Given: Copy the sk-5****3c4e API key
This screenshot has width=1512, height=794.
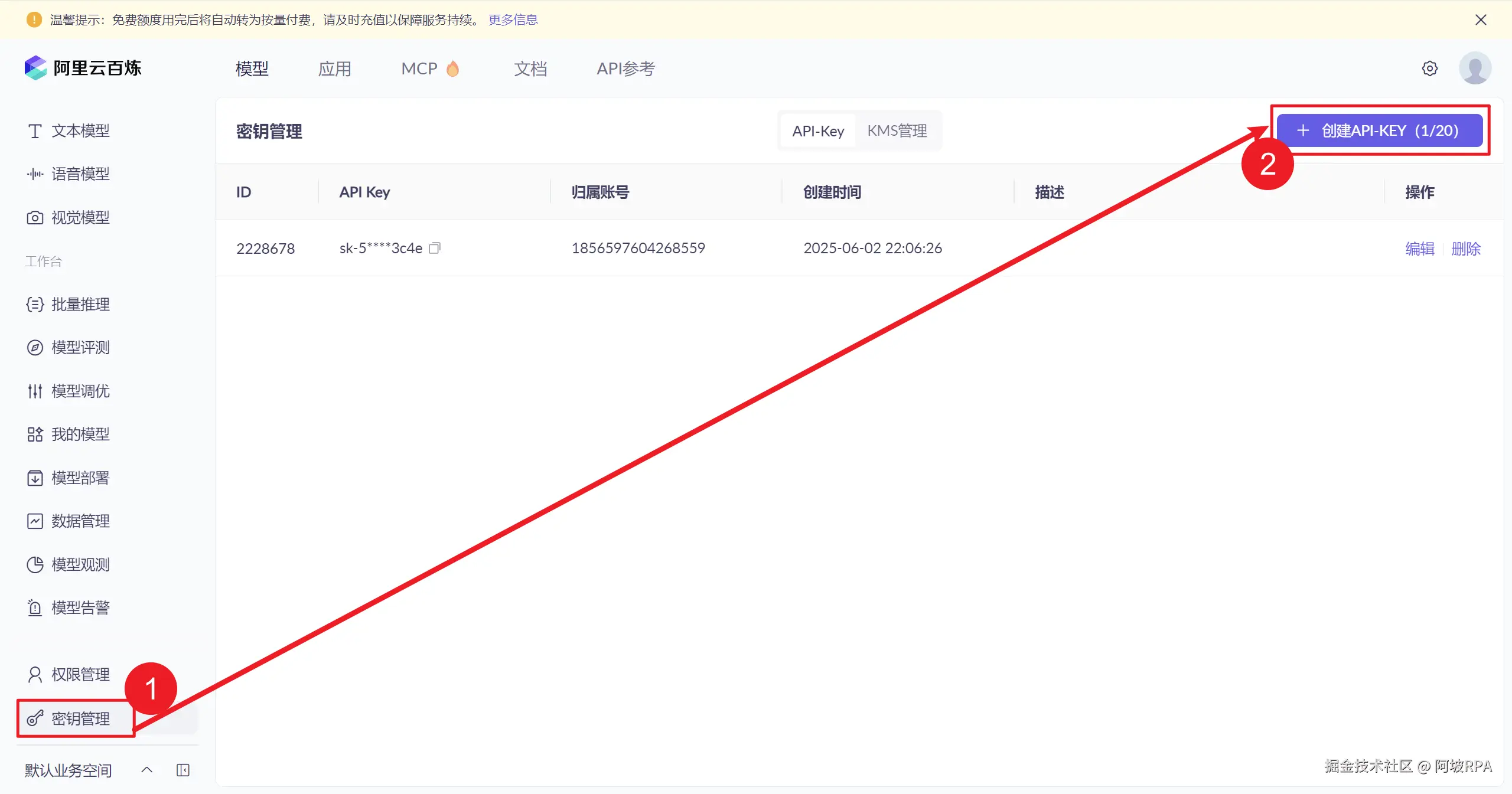Looking at the screenshot, I should 435,248.
